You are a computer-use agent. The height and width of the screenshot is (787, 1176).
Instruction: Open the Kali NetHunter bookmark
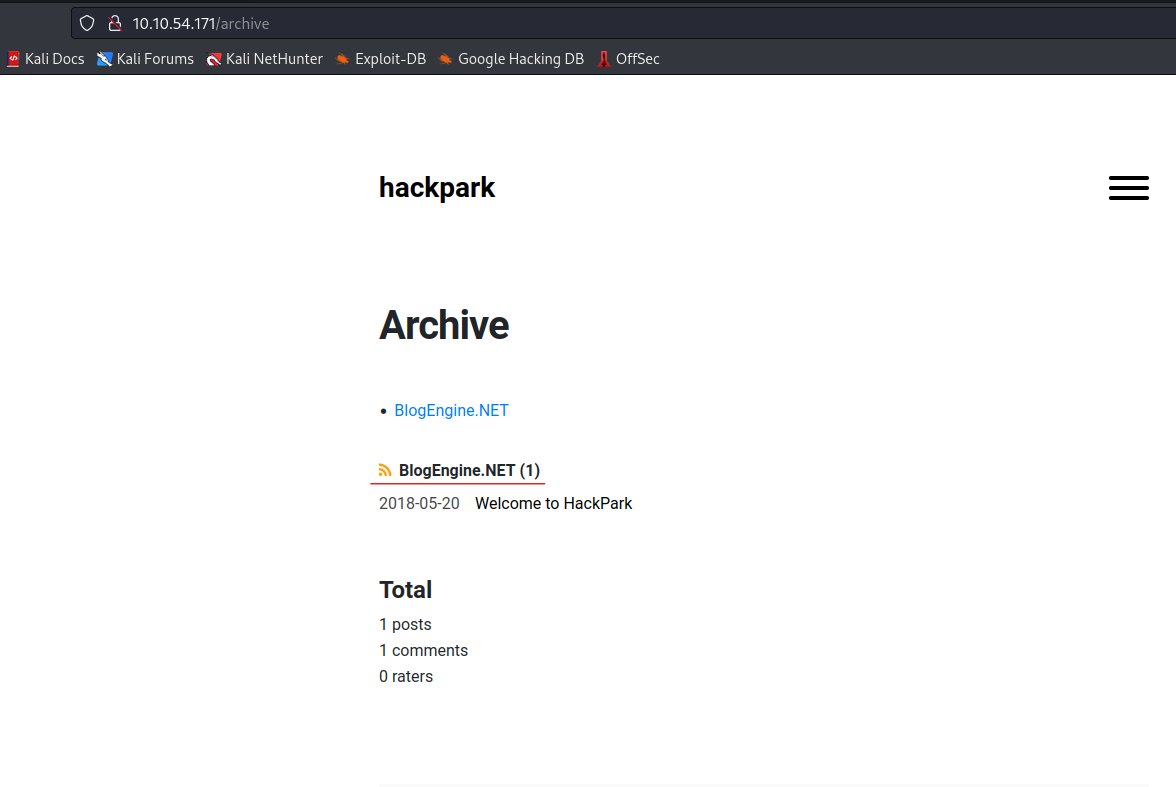[x=265, y=59]
